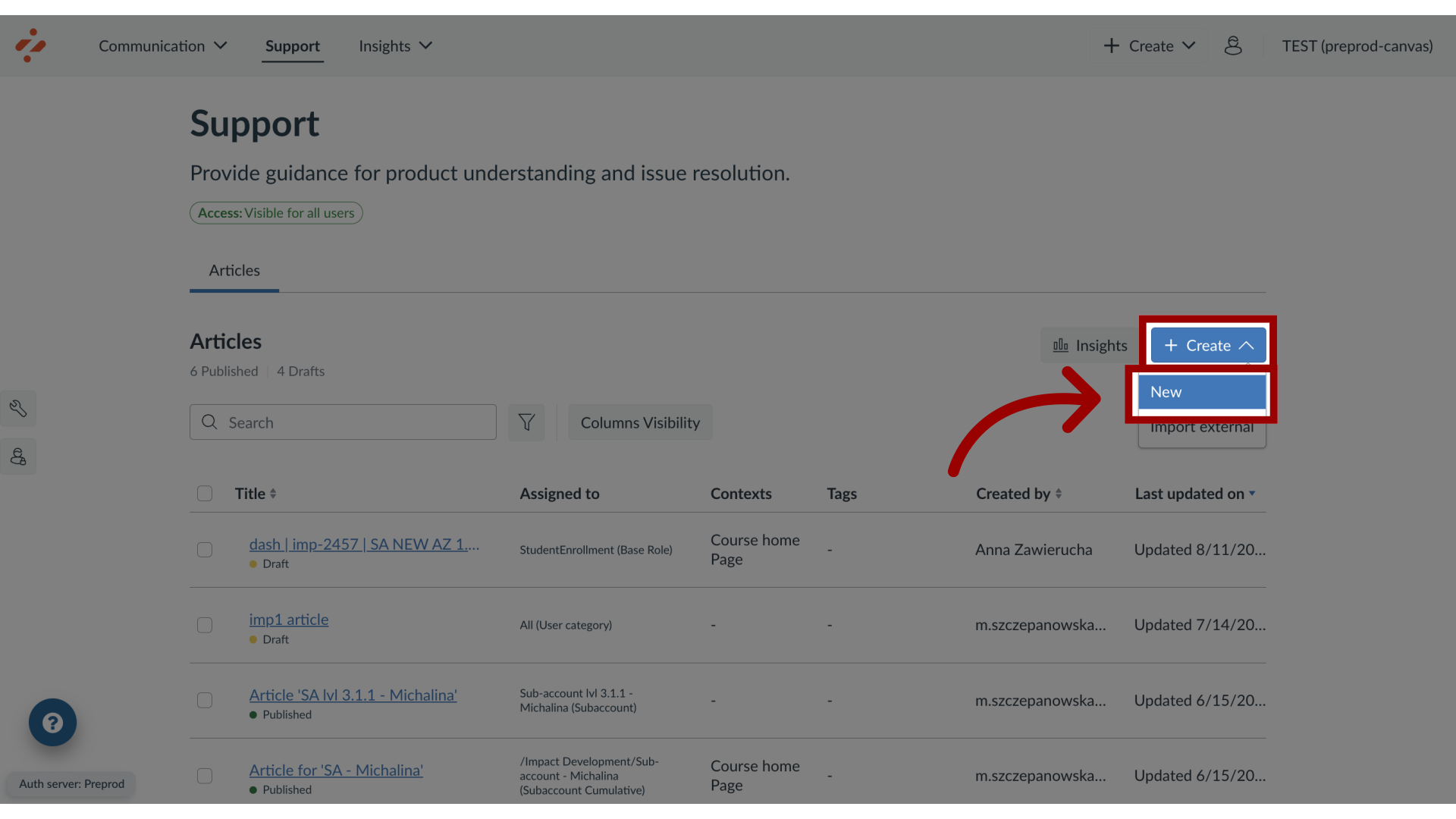This screenshot has width=1456, height=819.
Task: Check the imp1 article row
Action: (x=205, y=625)
